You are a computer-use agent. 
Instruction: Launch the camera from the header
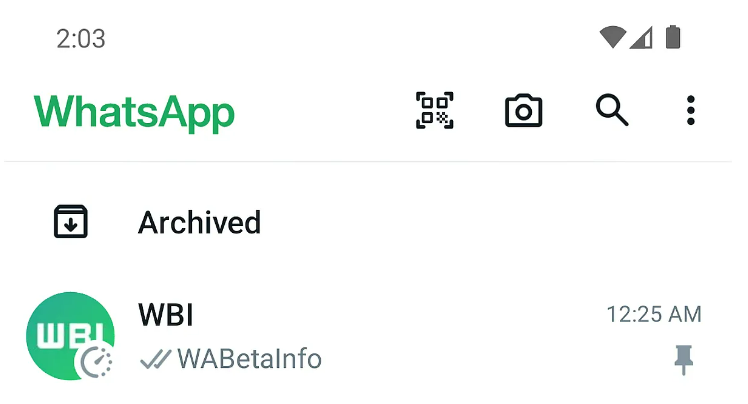tap(523, 111)
